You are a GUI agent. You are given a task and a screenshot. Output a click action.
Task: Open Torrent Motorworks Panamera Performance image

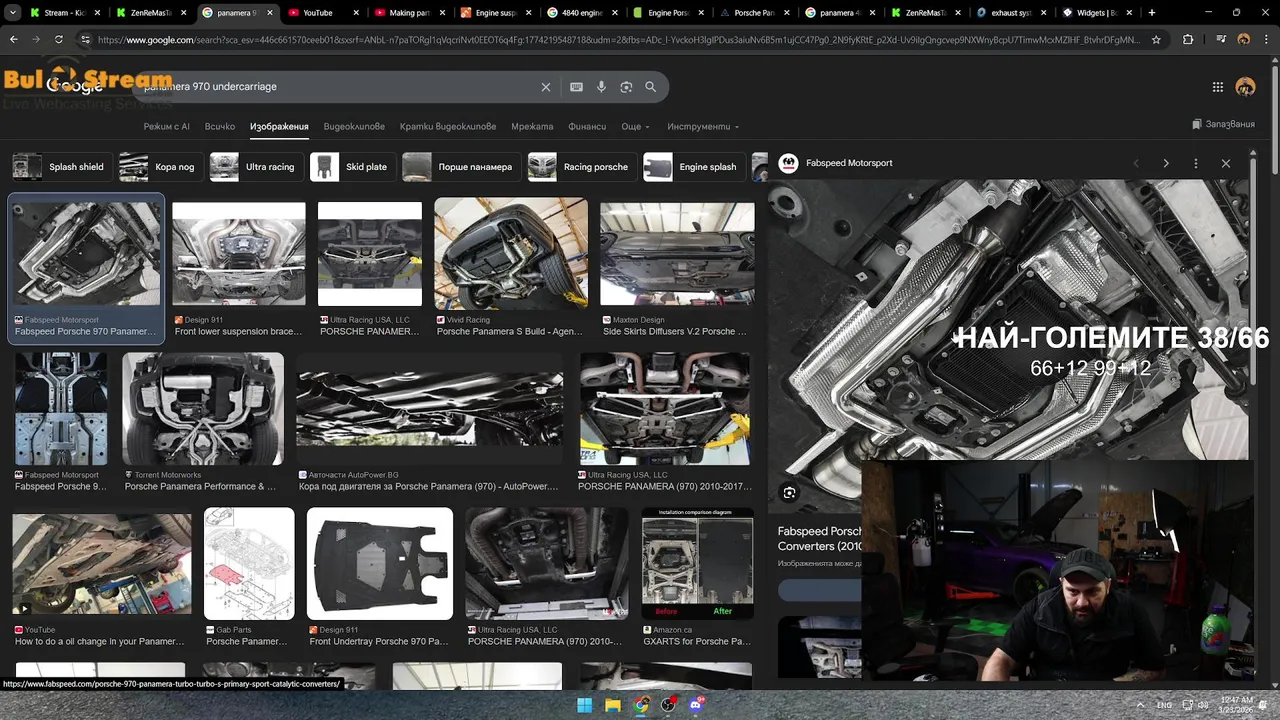click(x=203, y=408)
